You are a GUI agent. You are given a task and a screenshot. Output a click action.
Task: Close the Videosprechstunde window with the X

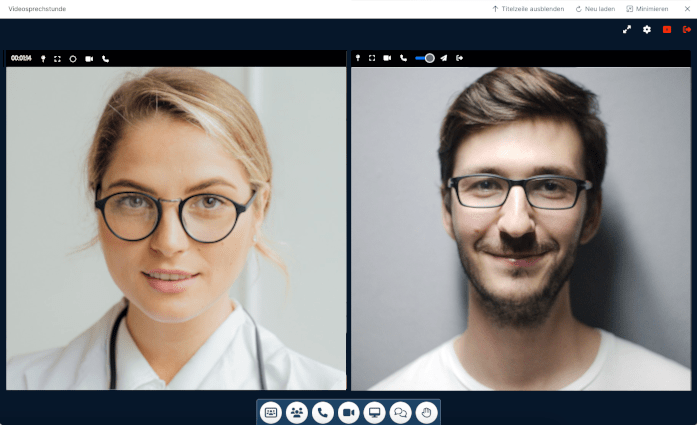point(687,9)
